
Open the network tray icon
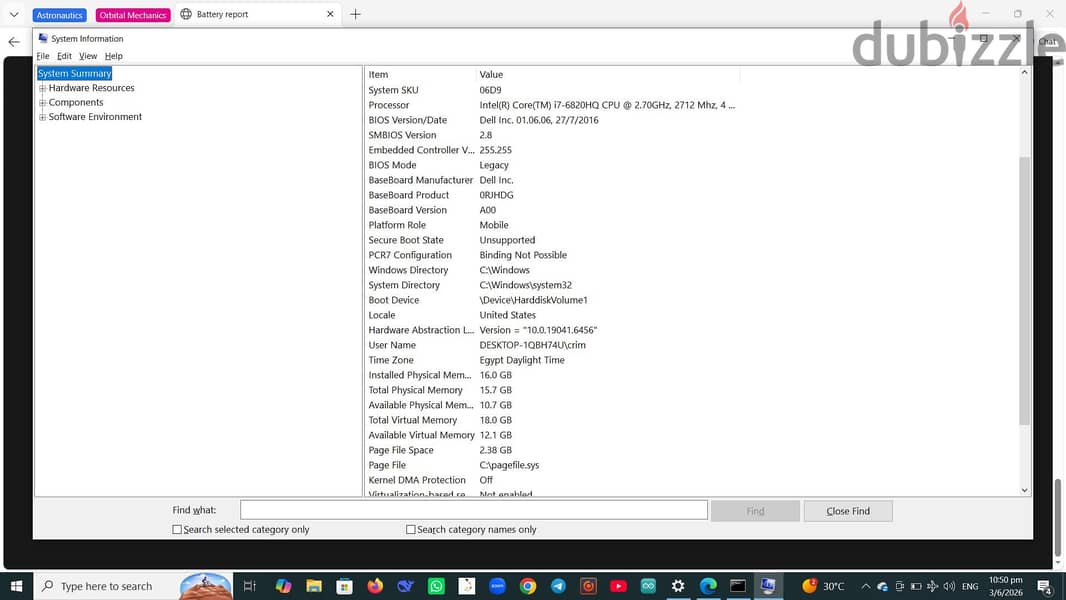coord(932,586)
